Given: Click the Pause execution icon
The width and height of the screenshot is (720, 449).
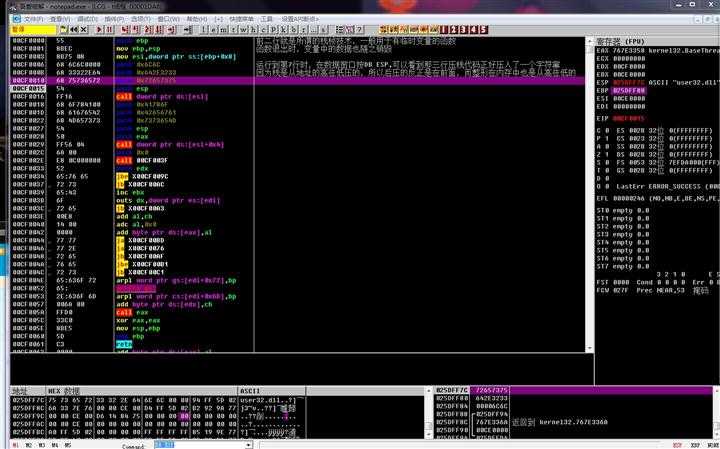Looking at the screenshot, I should 109,29.
